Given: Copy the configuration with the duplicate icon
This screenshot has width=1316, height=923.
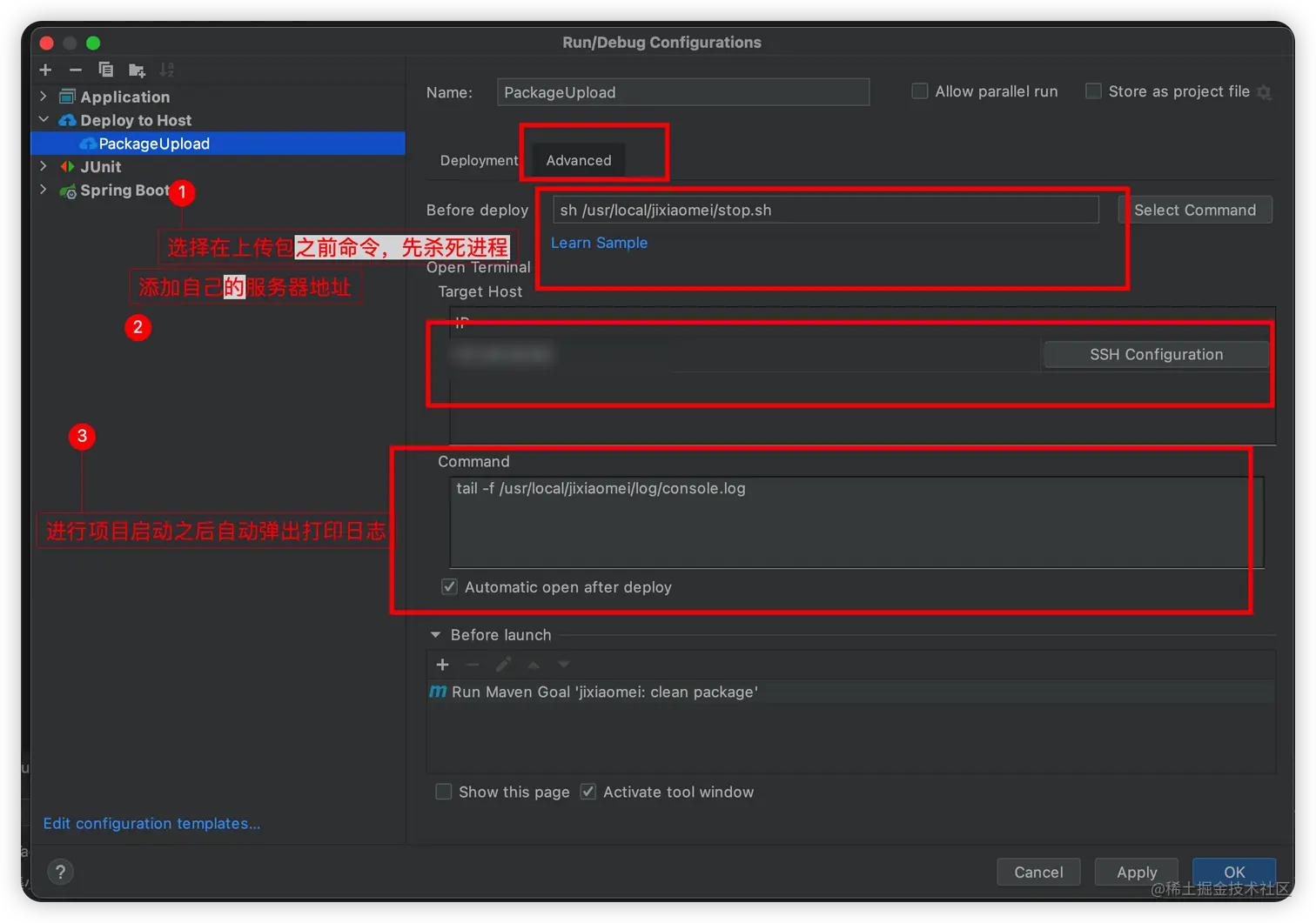Looking at the screenshot, I should pos(106,70).
